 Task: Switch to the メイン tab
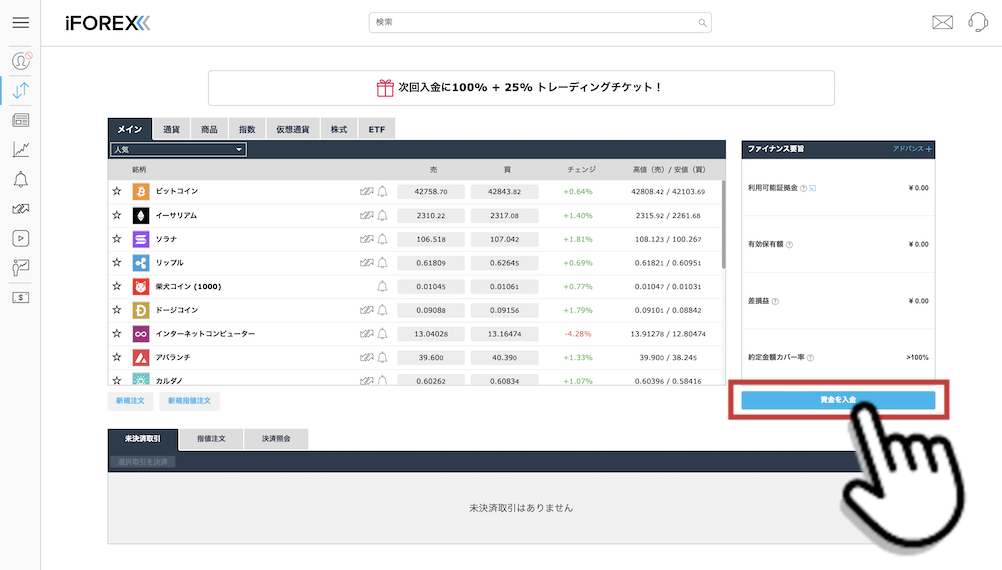coord(130,129)
